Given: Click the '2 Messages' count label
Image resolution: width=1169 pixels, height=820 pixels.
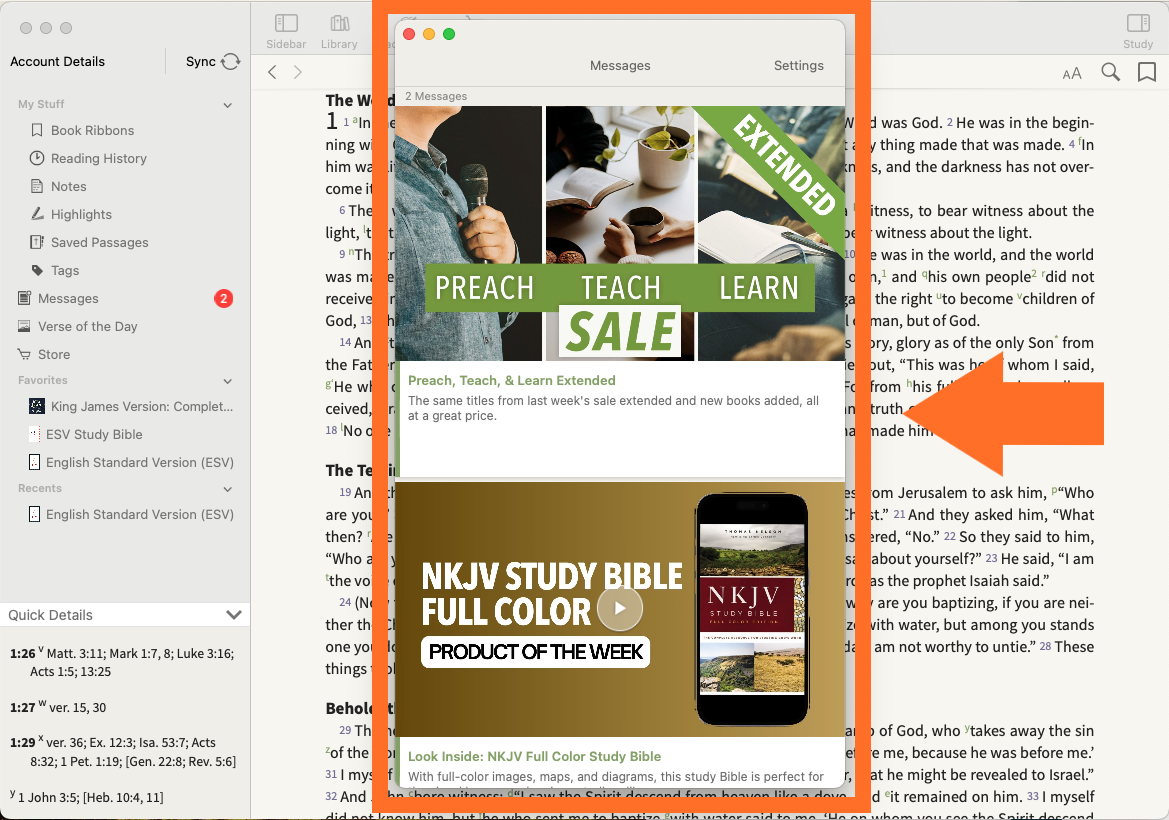Looking at the screenshot, I should coord(436,96).
